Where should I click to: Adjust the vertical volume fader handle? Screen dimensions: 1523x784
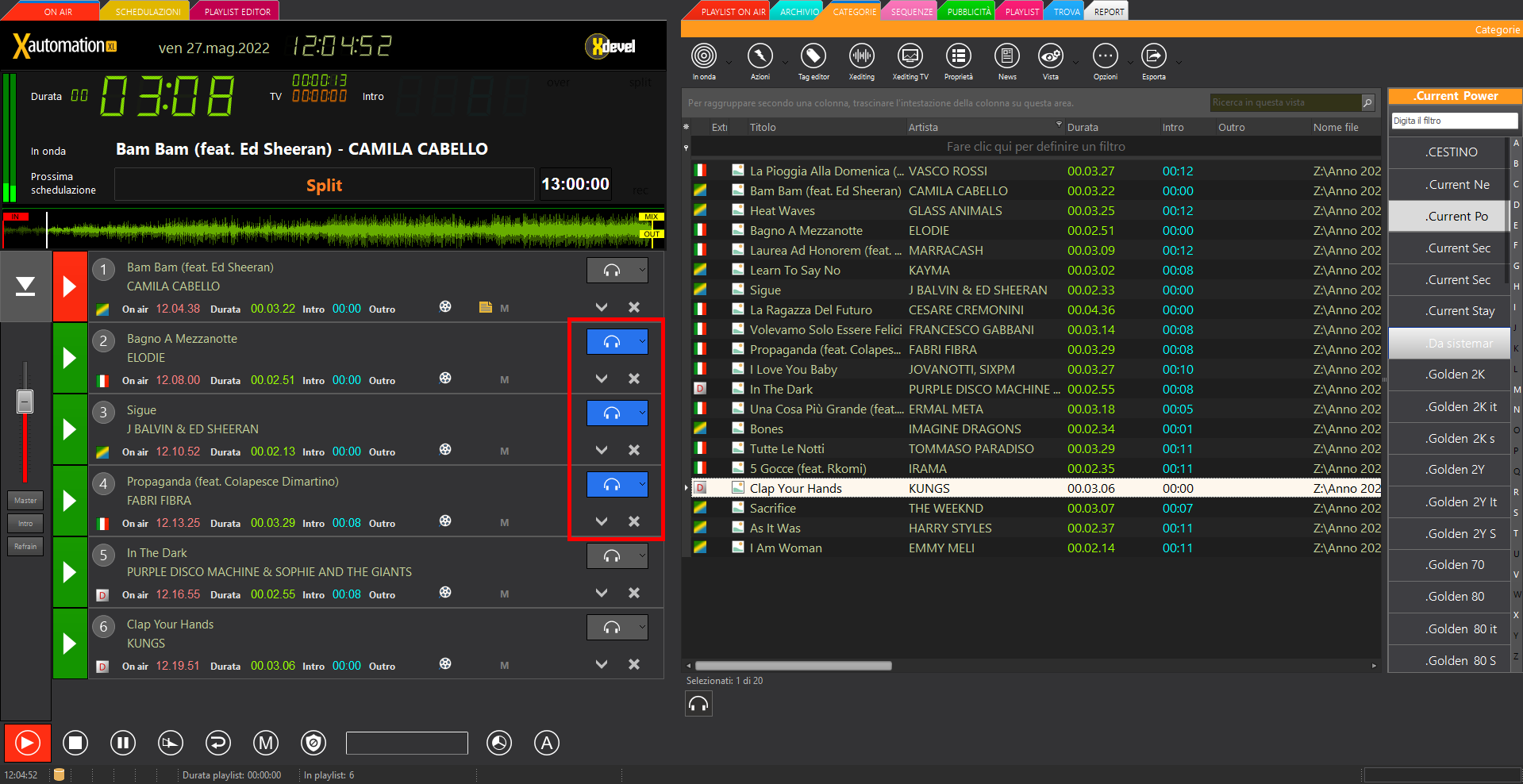coord(25,401)
